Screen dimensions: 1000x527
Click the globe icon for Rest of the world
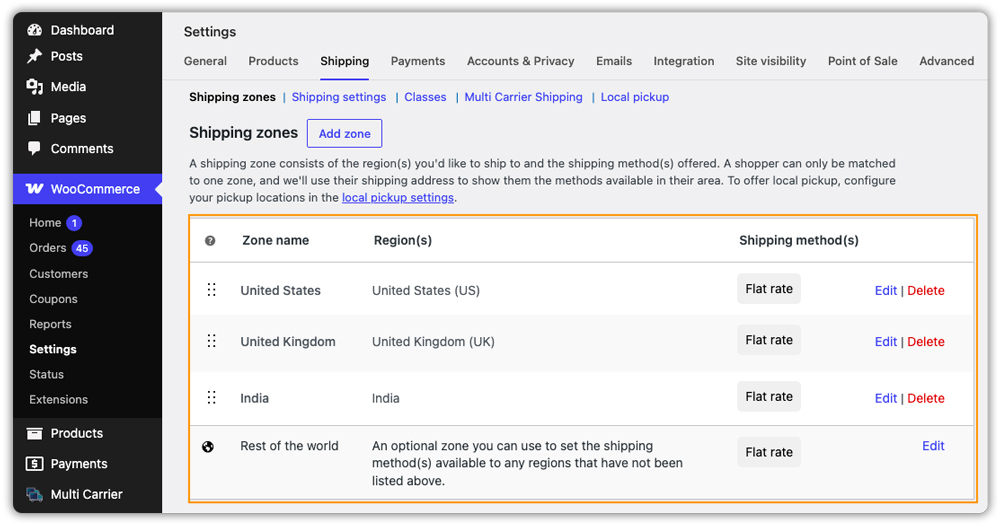pyautogui.click(x=208, y=447)
